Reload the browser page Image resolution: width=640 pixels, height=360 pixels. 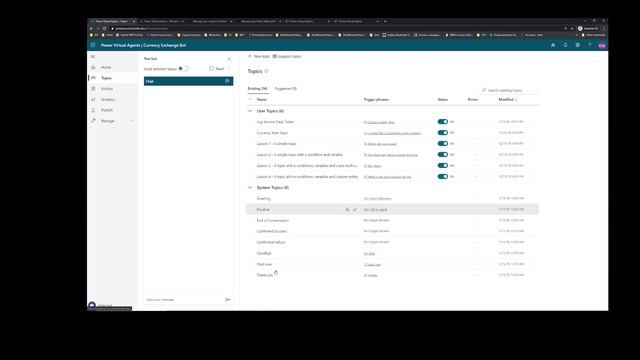[x=104, y=29]
